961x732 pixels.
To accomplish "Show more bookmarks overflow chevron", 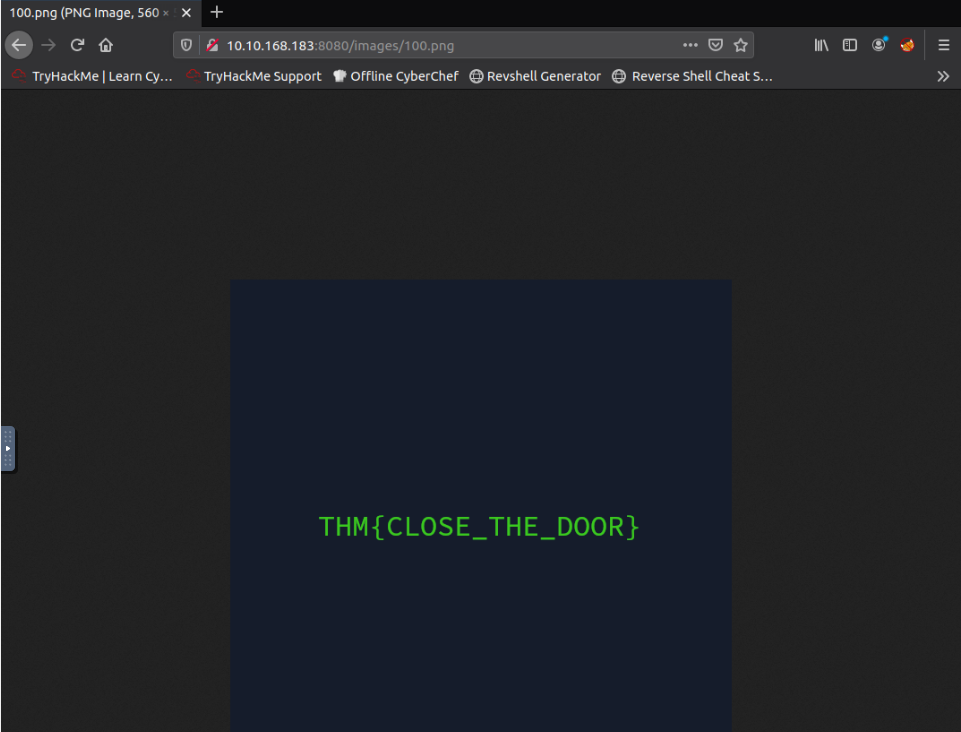I will 943,77.
